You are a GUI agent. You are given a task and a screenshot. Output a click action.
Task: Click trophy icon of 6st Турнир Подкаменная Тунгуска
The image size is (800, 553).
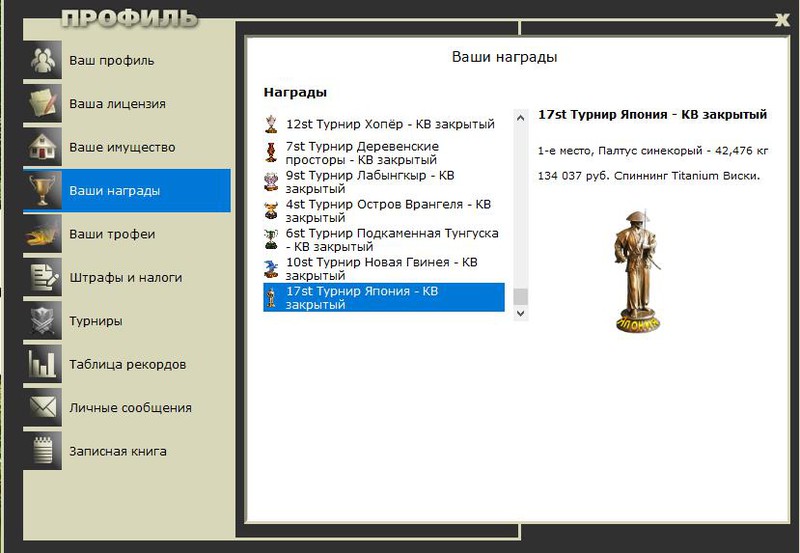271,240
